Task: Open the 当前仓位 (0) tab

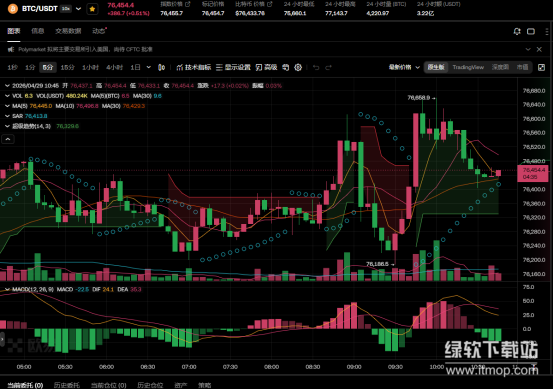Action: pos(109,385)
